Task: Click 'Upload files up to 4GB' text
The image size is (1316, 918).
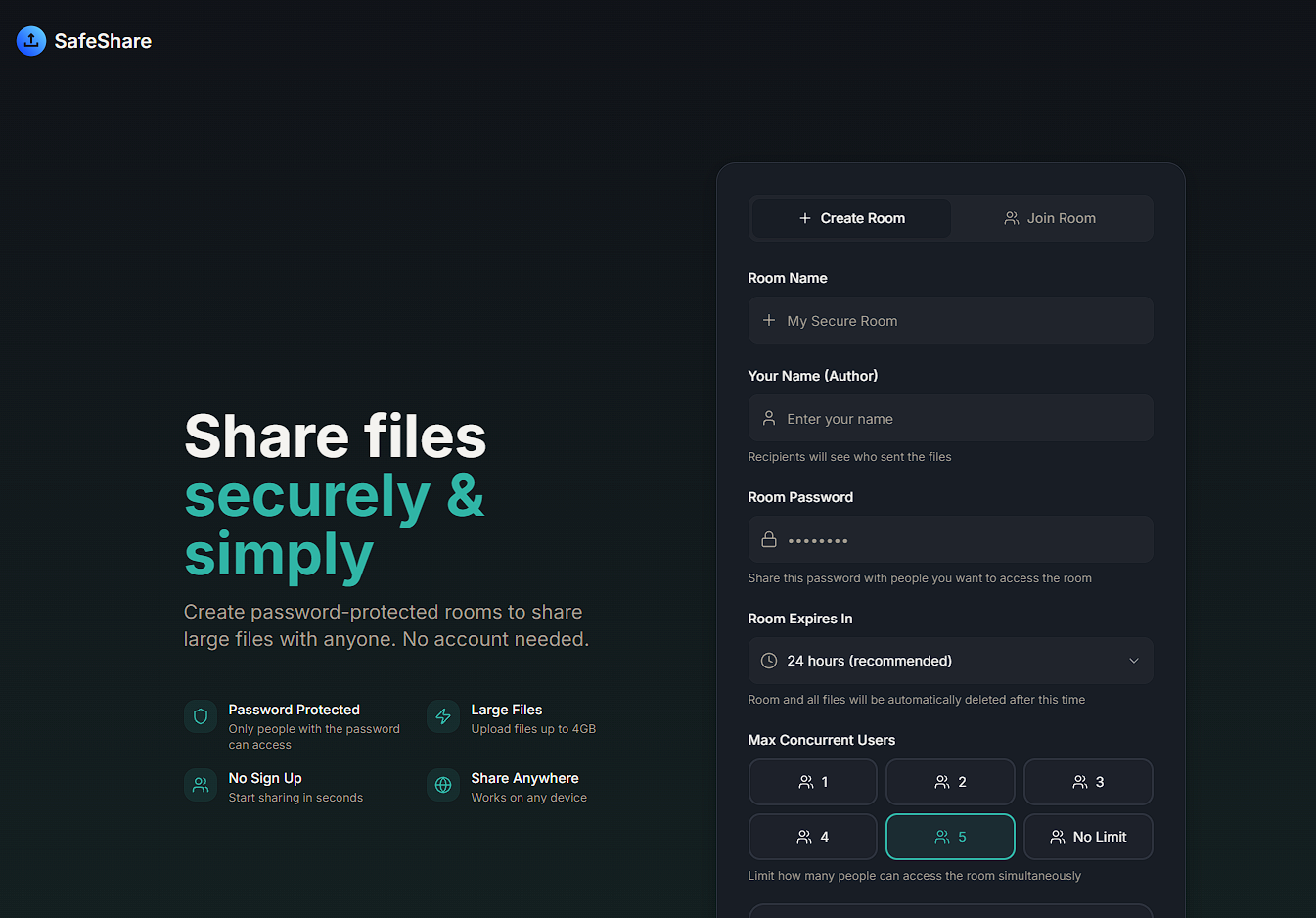Action: [533, 729]
